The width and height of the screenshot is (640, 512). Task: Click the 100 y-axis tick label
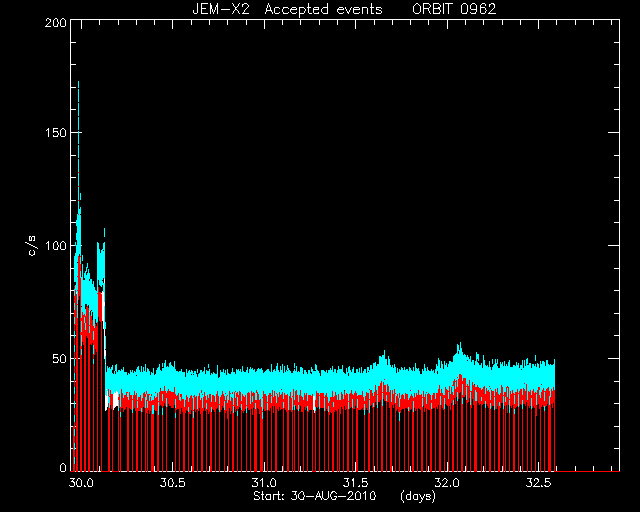pyautogui.click(x=56, y=246)
